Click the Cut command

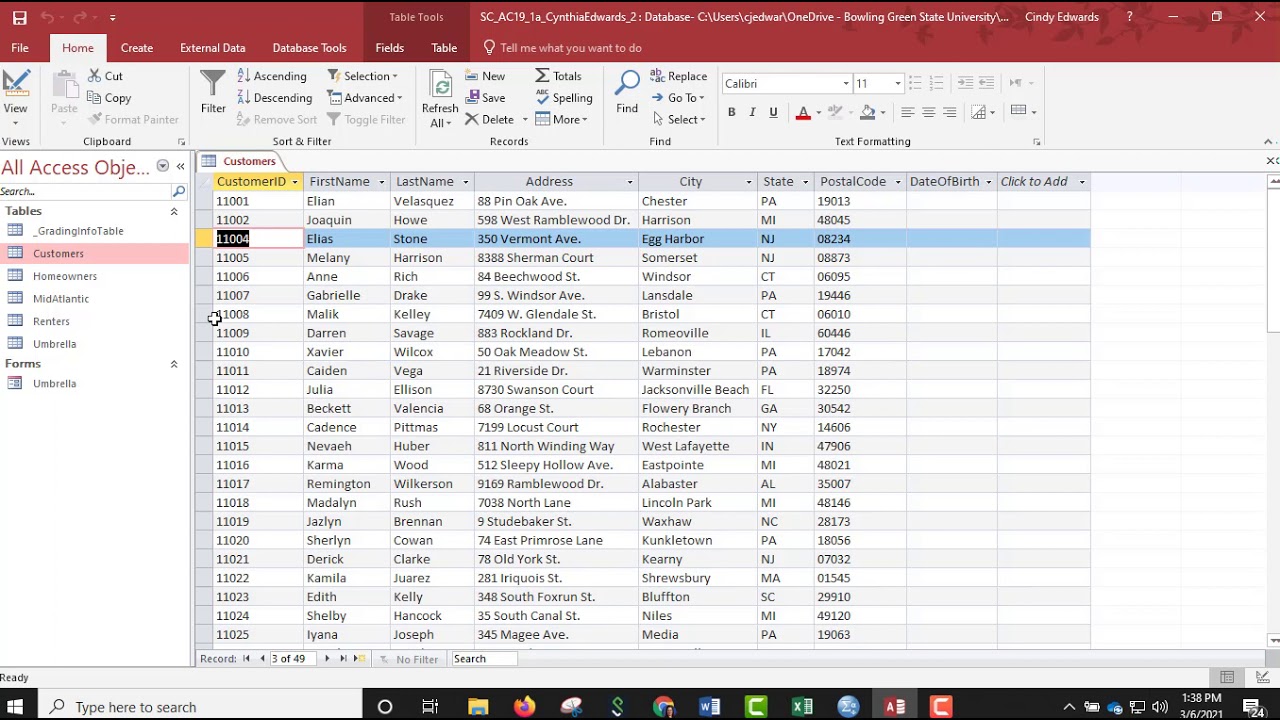pos(104,76)
